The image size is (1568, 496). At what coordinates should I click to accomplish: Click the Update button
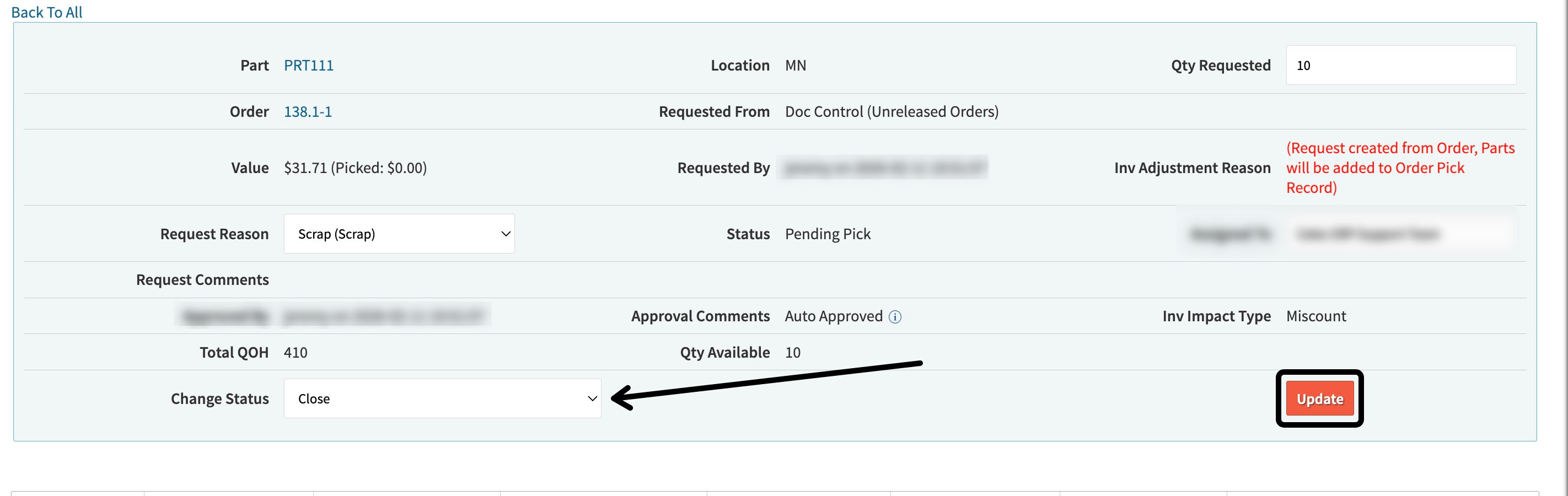(1319, 398)
